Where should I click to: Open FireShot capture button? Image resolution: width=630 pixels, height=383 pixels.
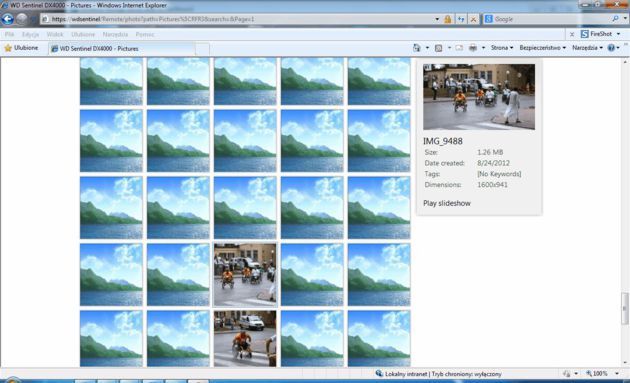pos(597,34)
